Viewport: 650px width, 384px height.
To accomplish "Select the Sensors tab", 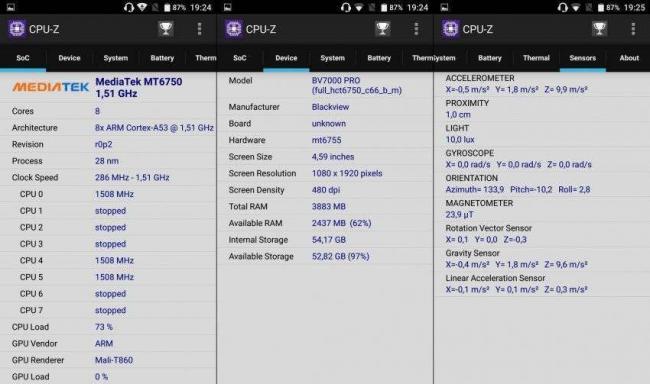I will (x=582, y=58).
